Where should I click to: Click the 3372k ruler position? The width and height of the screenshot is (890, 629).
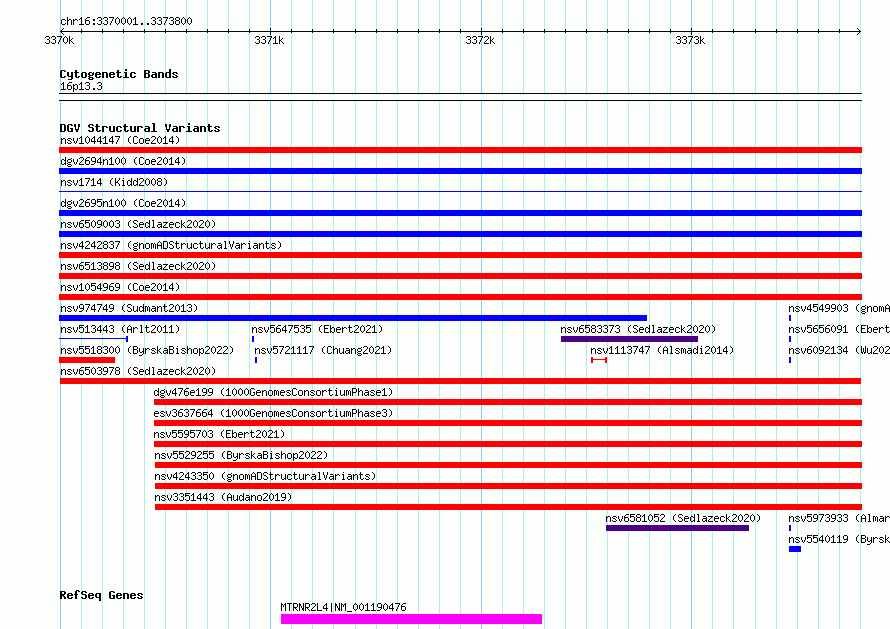tap(480, 40)
